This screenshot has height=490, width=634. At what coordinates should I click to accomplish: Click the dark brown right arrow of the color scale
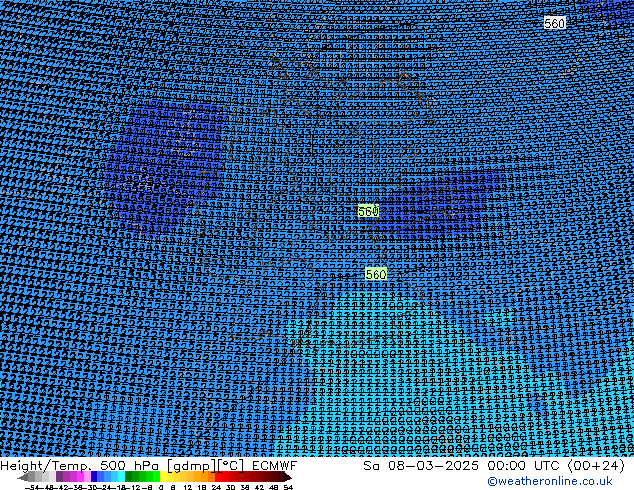click(288, 477)
